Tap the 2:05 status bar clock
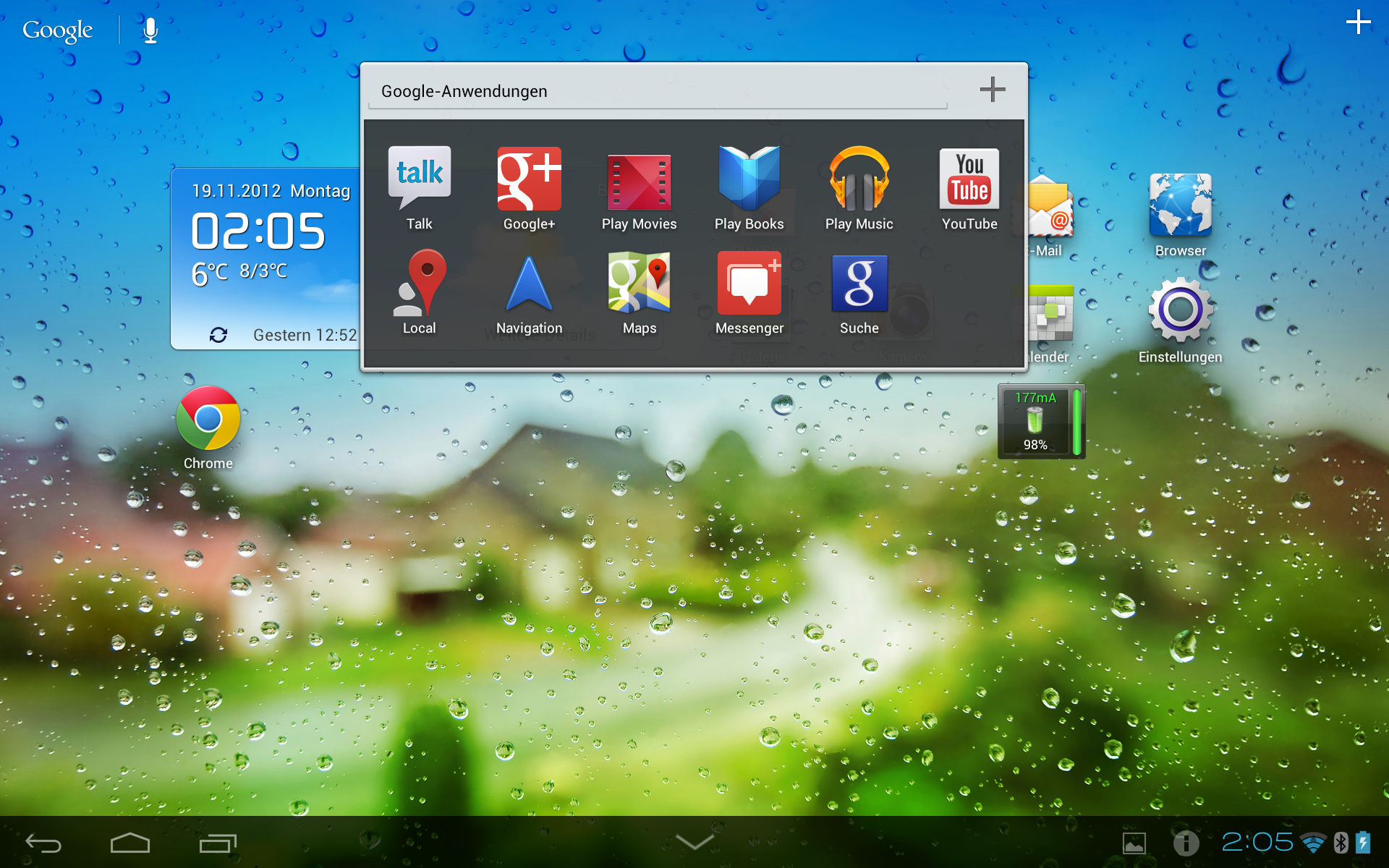Screen dimensions: 1389x868 pos(1257,842)
